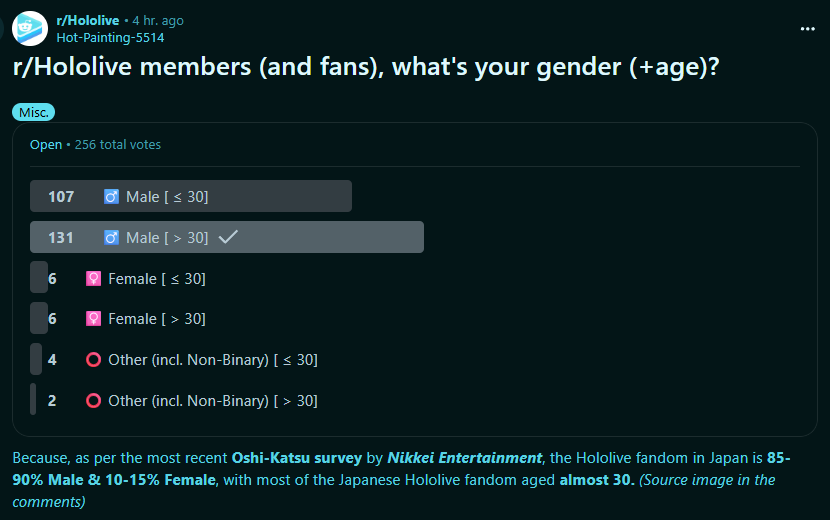This screenshot has width=830, height=520.
Task: Click the post title about gender and age
Action: [x=364, y=68]
